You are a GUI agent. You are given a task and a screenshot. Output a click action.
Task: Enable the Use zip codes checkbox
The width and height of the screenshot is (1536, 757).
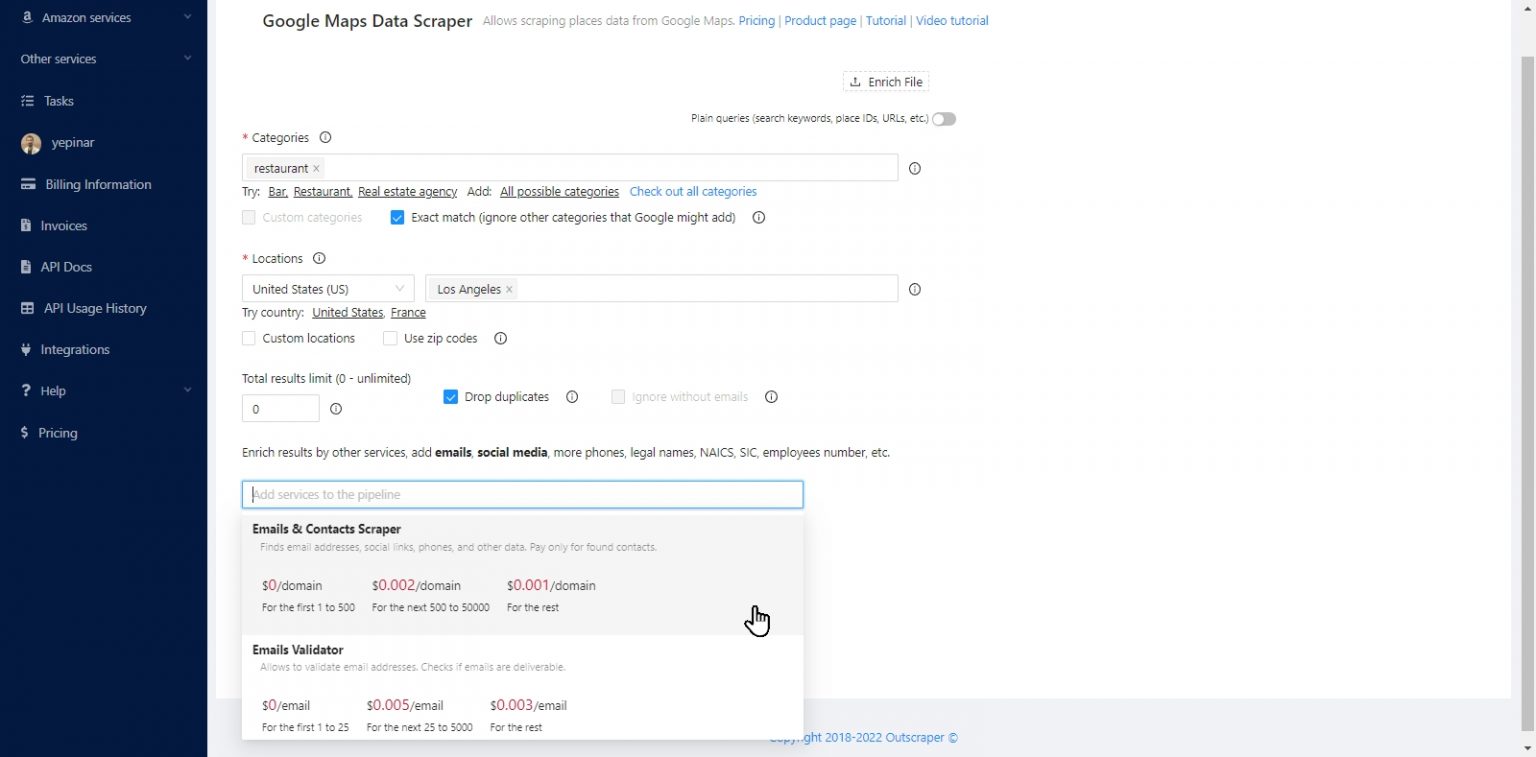point(390,338)
